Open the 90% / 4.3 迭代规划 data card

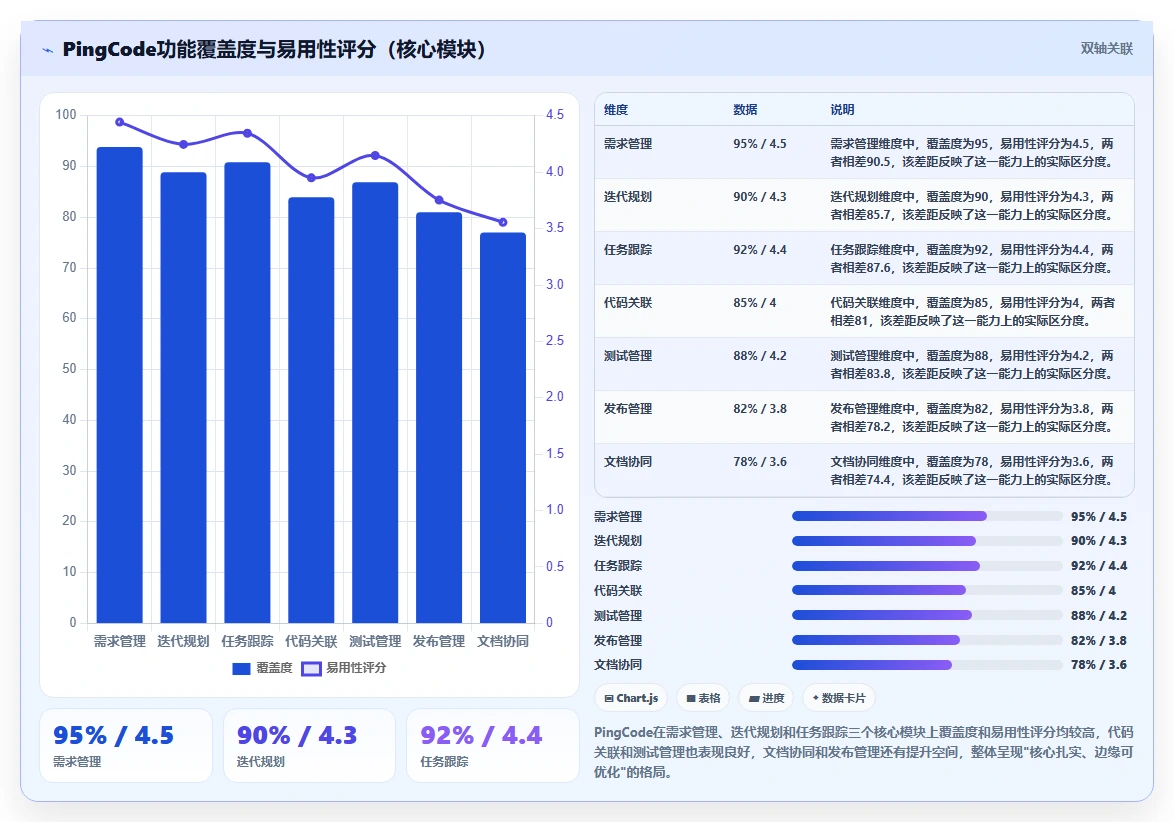click(309, 746)
